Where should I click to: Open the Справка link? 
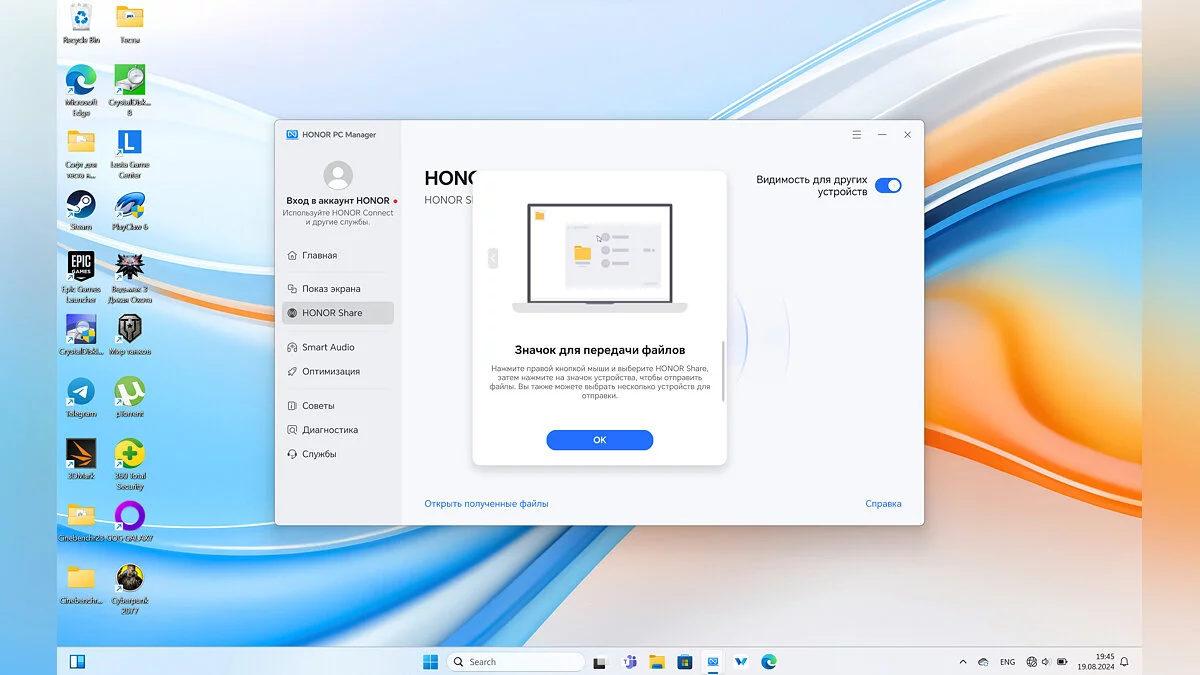click(x=883, y=504)
